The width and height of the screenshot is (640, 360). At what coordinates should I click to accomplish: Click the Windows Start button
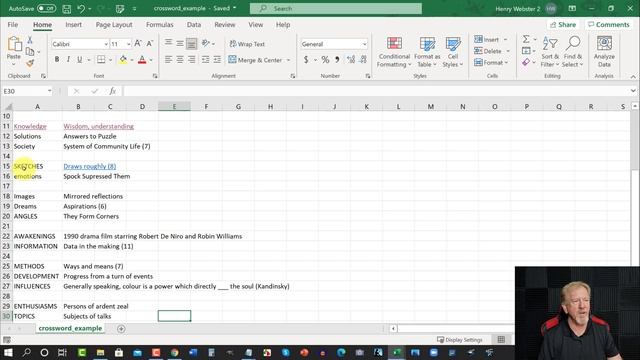(8, 352)
